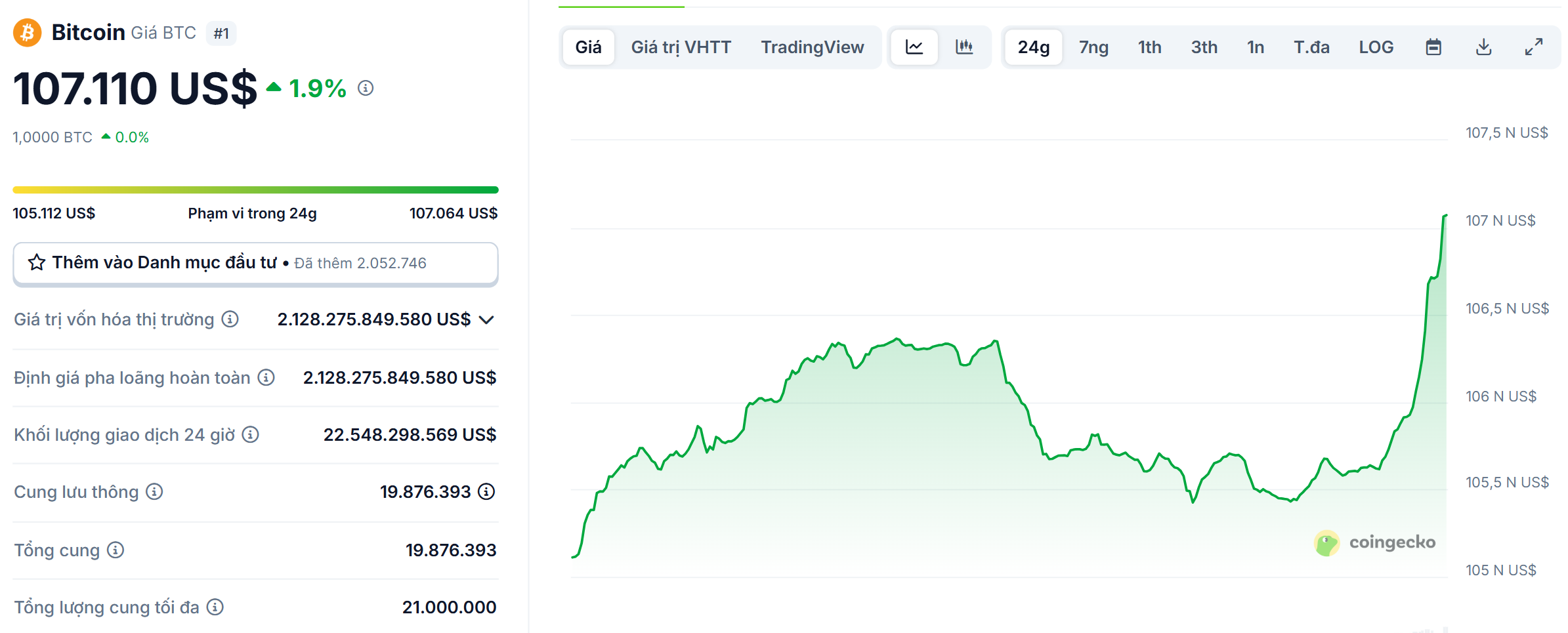Click info icon after 19.876.393 circulating value
Image resolution: width=1568 pixels, height=633 pixels.
click(x=486, y=492)
